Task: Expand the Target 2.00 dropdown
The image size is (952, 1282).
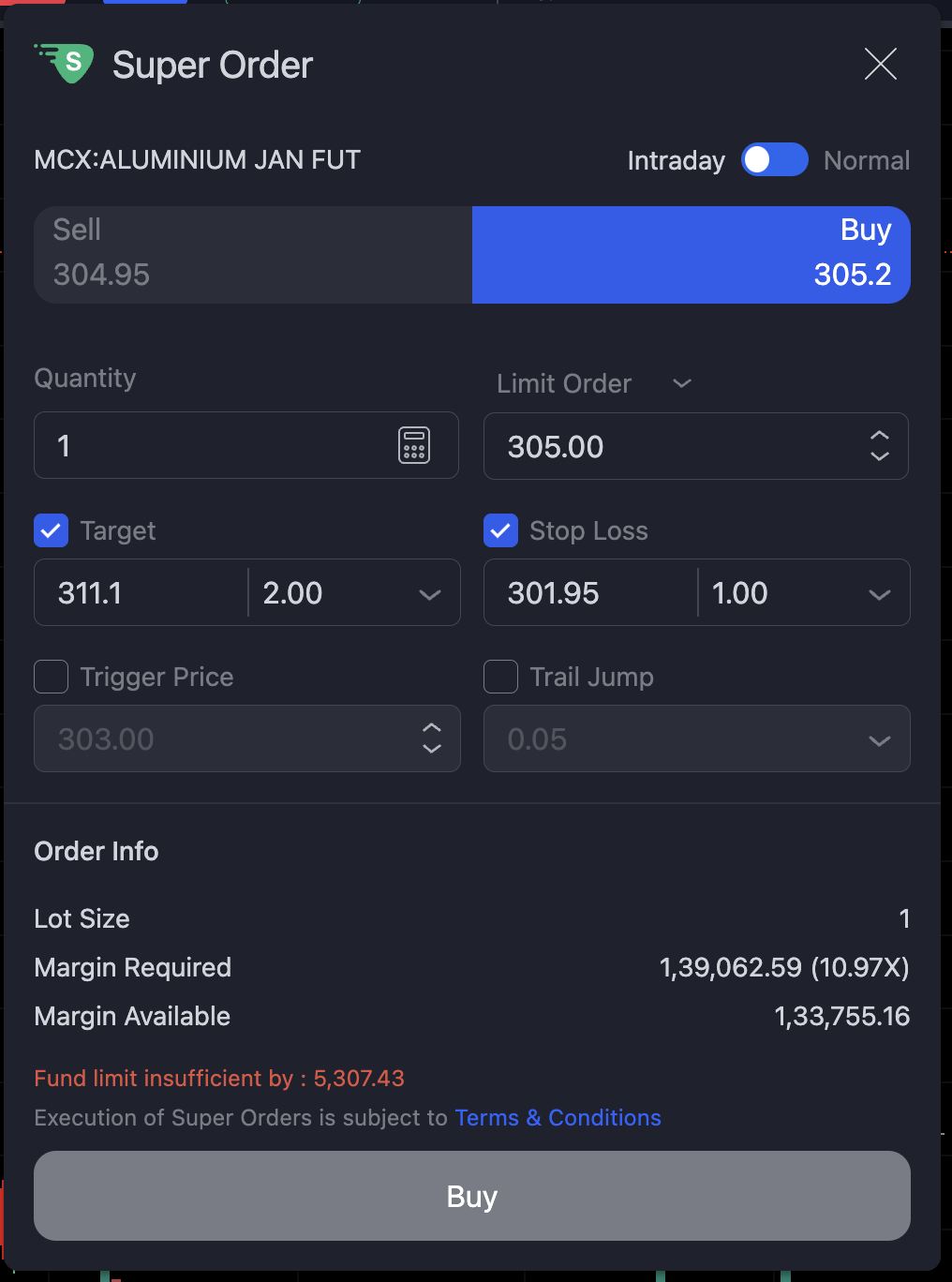Action: pos(429,594)
